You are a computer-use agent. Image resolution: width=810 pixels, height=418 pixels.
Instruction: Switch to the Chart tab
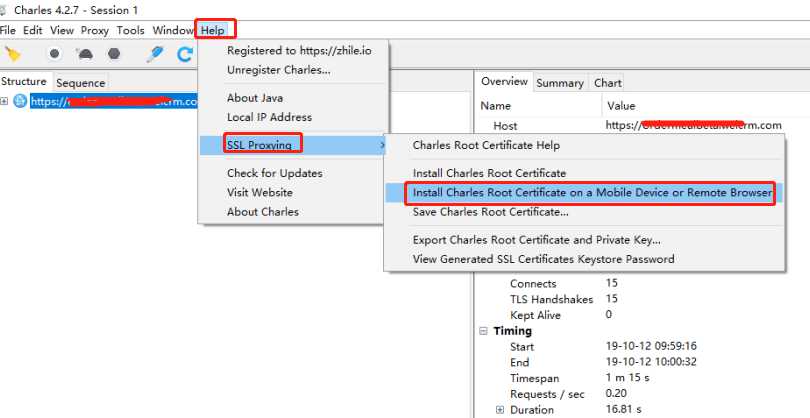pos(608,83)
